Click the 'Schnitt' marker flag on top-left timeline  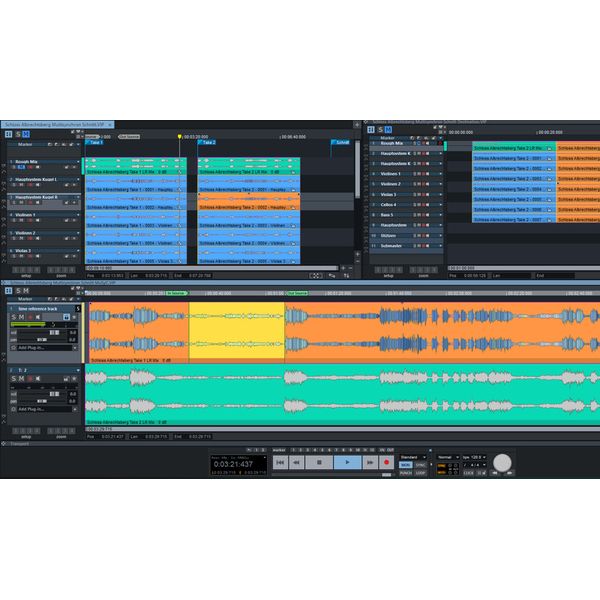pos(340,142)
